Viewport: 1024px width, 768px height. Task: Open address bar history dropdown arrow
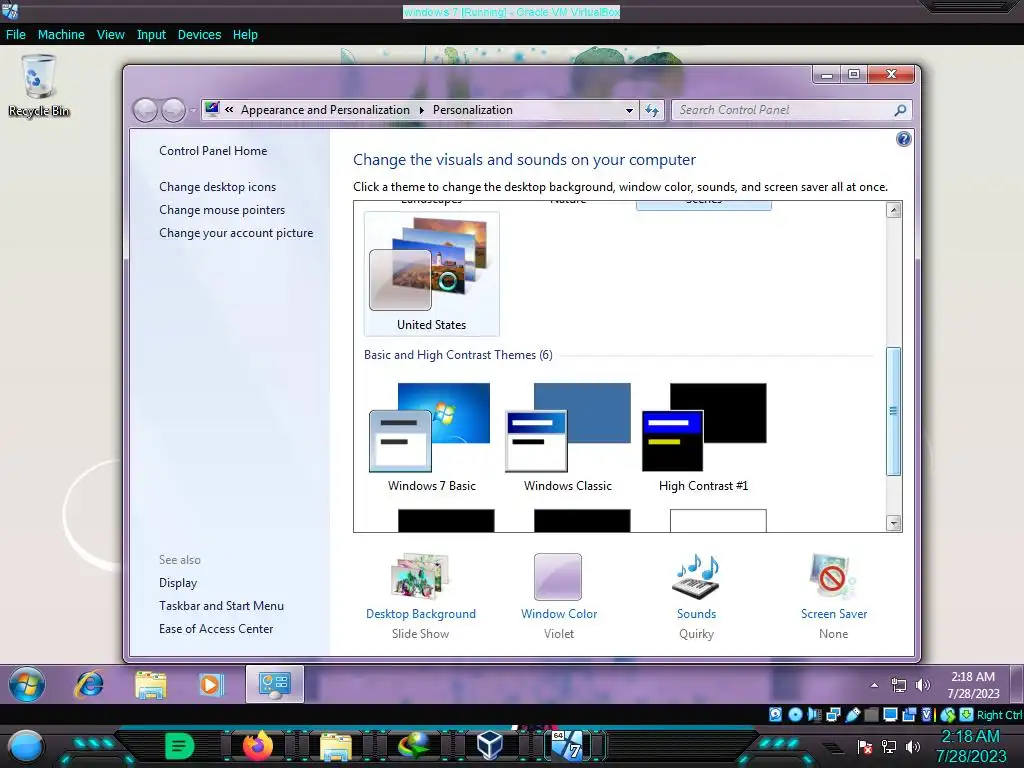pyautogui.click(x=629, y=110)
